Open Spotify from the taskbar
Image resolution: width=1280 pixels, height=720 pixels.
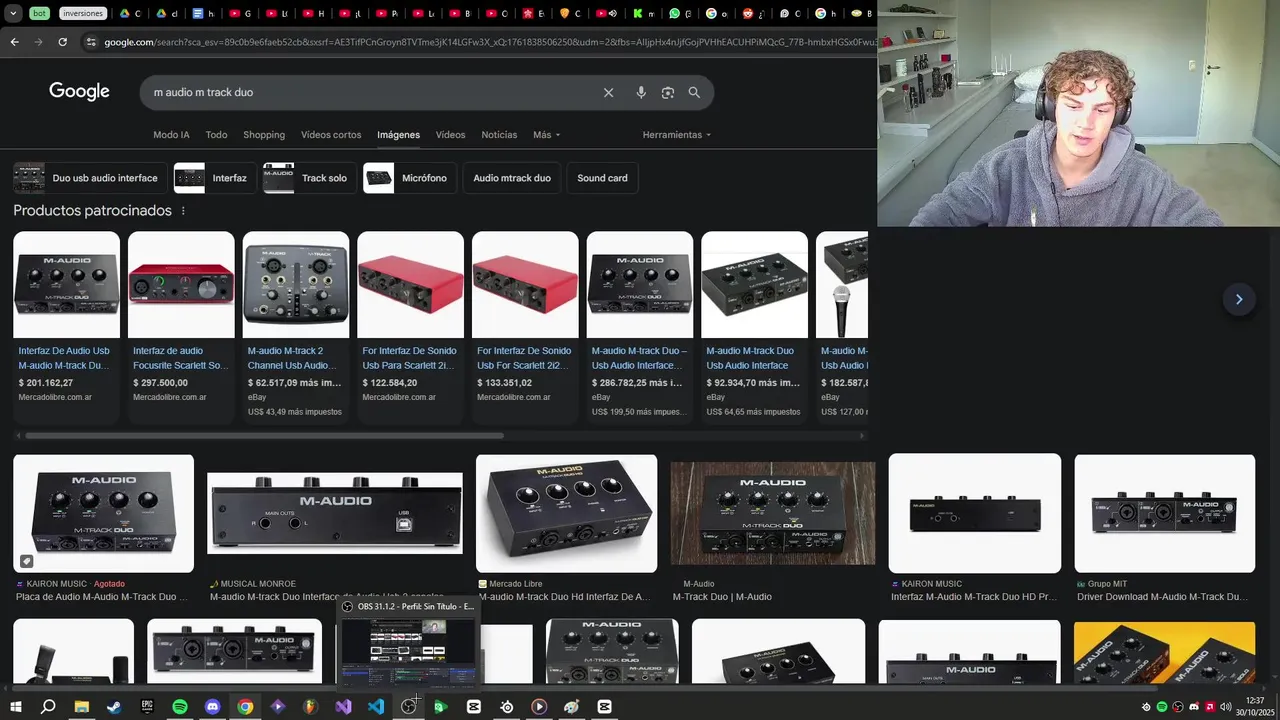180,706
